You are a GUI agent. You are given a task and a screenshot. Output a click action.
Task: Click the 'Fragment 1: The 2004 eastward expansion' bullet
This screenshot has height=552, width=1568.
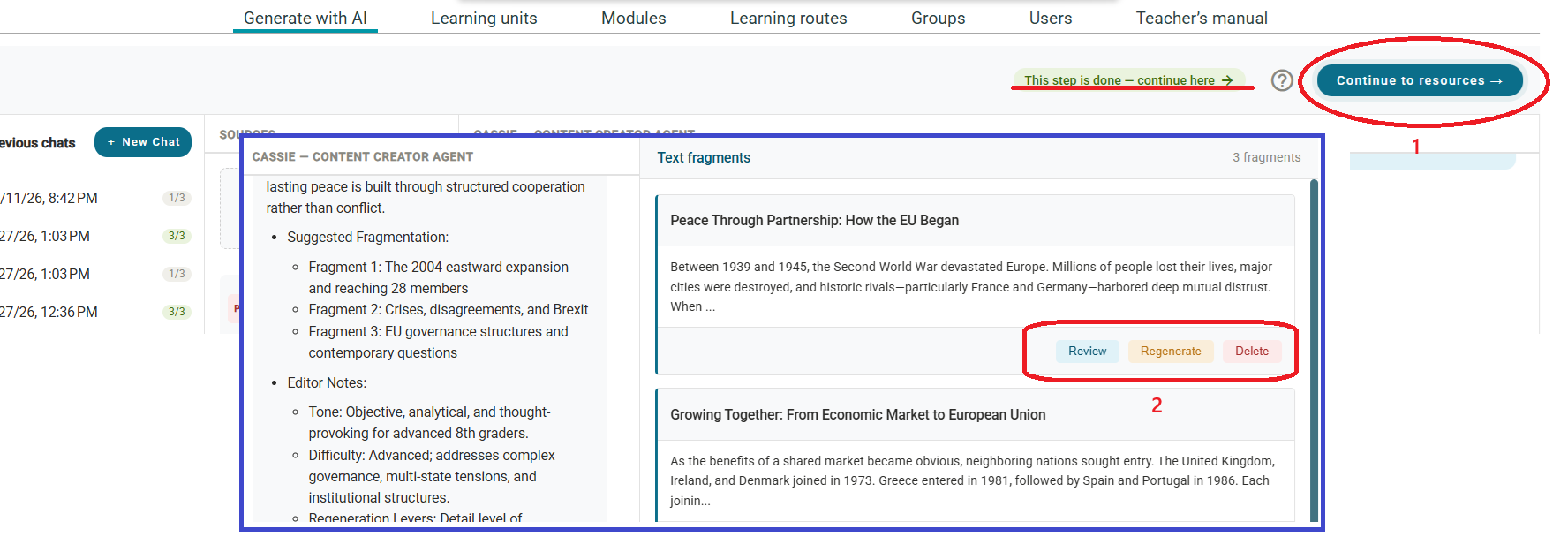click(439, 278)
